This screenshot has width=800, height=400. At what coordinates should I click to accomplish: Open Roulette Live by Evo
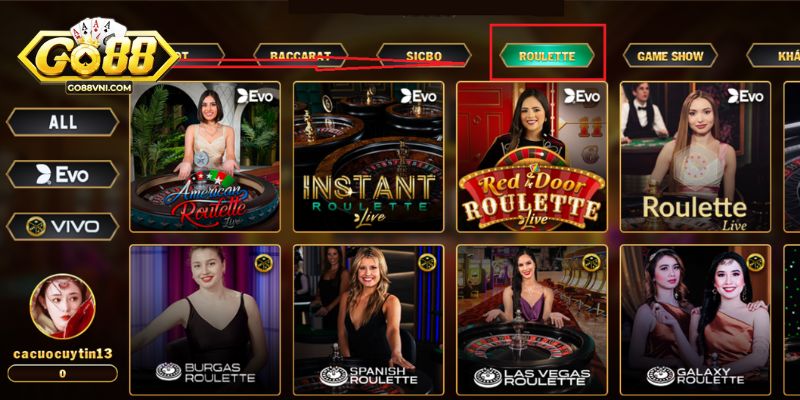click(695, 157)
